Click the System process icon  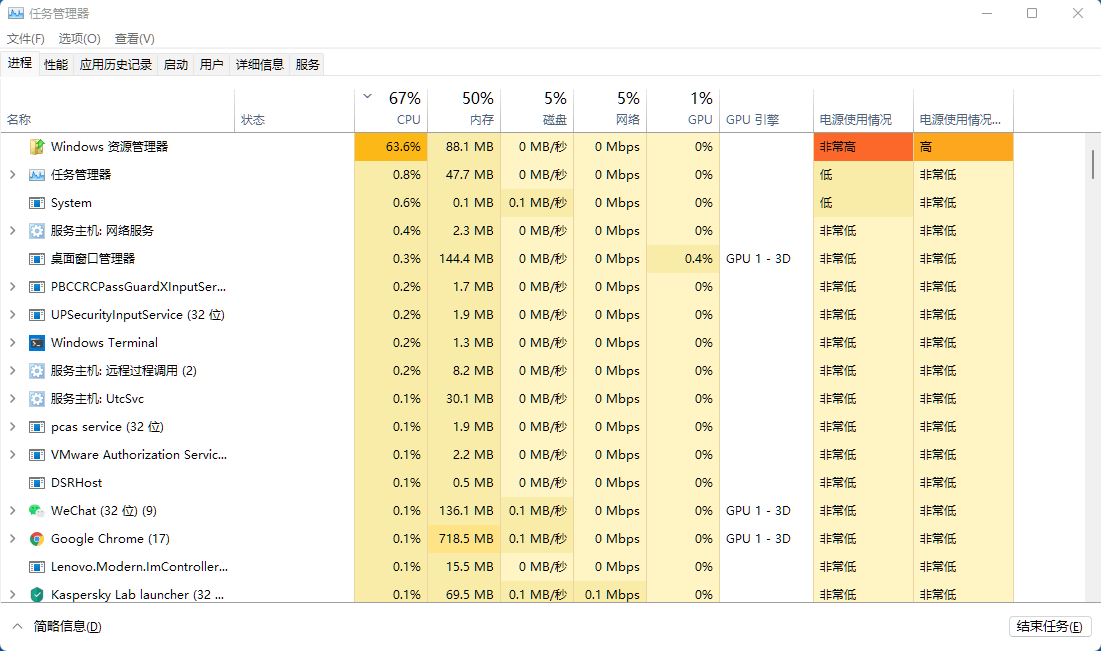point(37,203)
